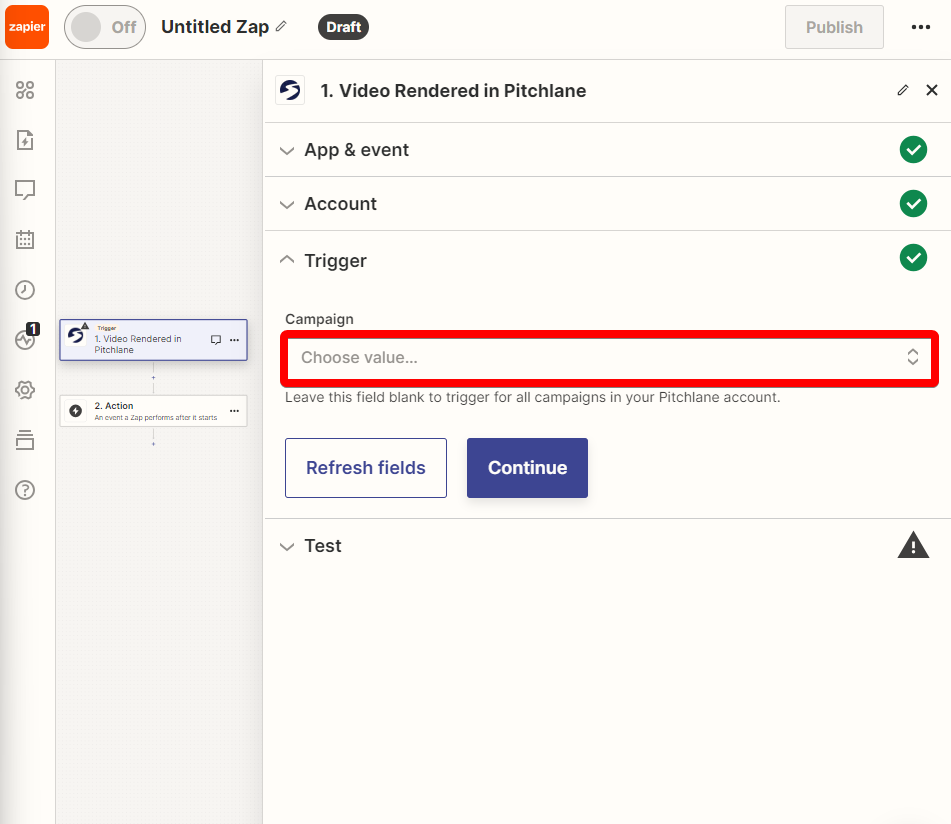Viewport: 951px width, 824px height.
Task: Open the settings gear sidebar icon
Action: click(x=25, y=390)
